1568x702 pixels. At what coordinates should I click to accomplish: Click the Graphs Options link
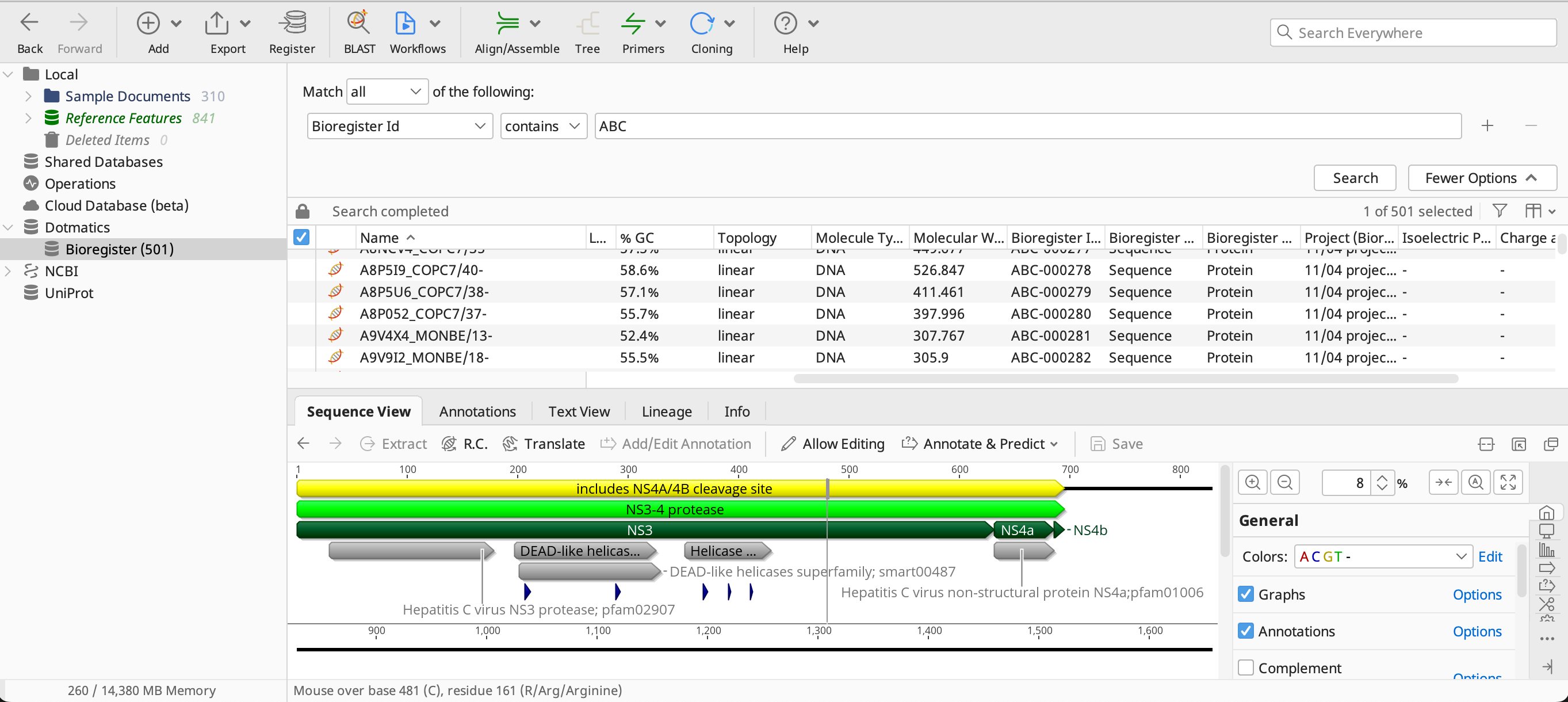point(1476,594)
